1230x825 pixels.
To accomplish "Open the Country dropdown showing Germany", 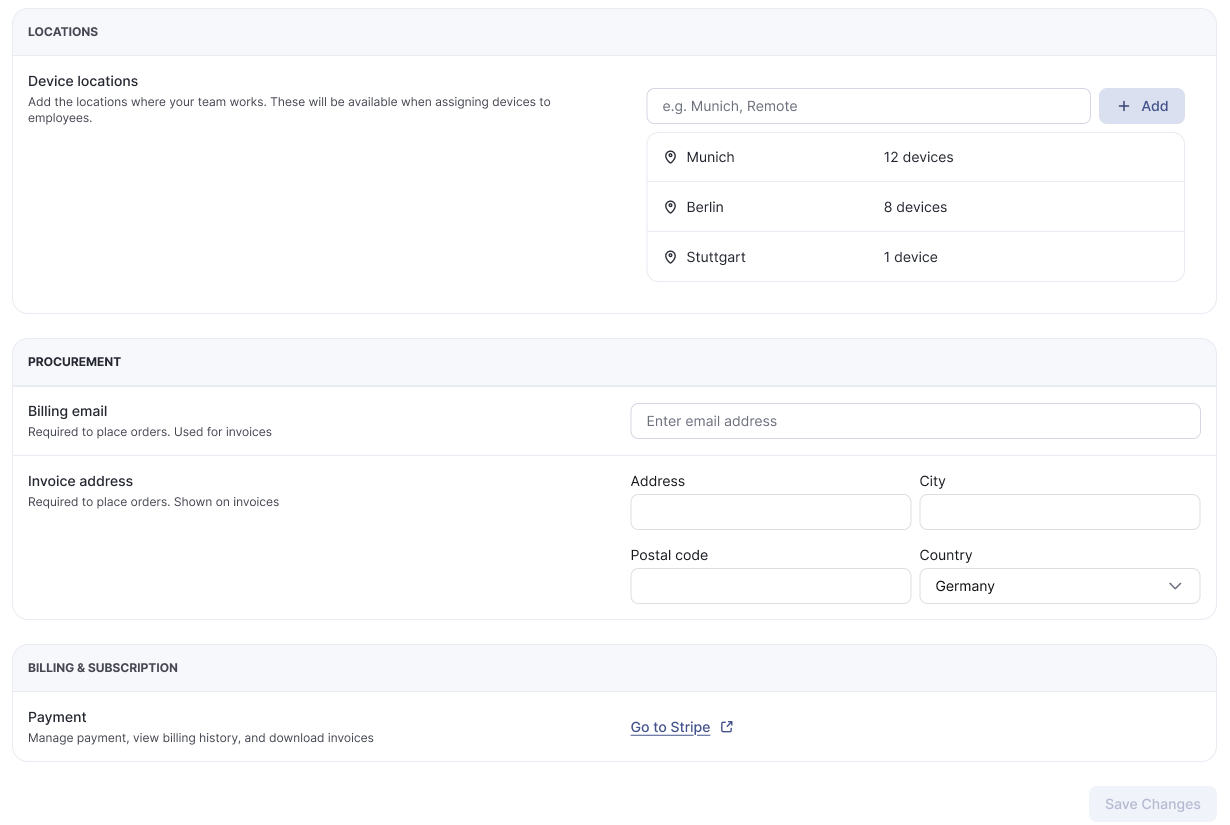I will pos(1060,586).
